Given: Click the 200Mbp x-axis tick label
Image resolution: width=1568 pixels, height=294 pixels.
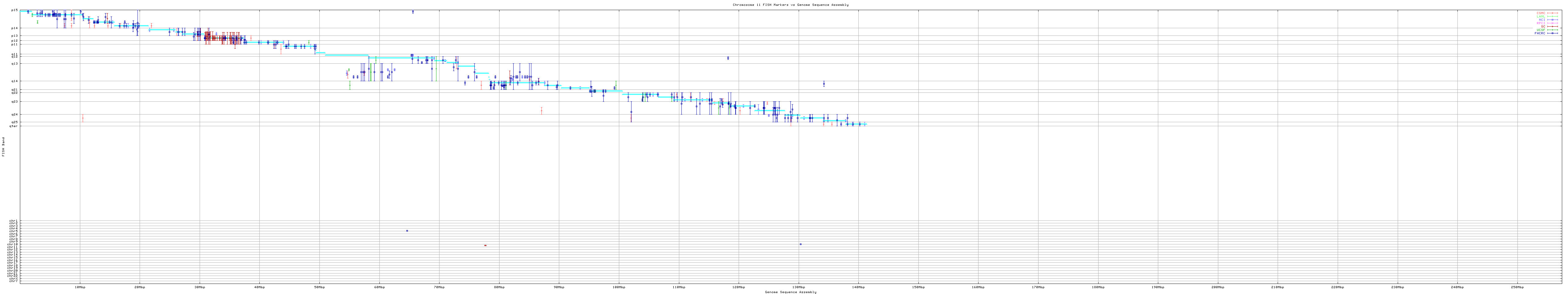Looking at the screenshot, I should coord(1217,287).
